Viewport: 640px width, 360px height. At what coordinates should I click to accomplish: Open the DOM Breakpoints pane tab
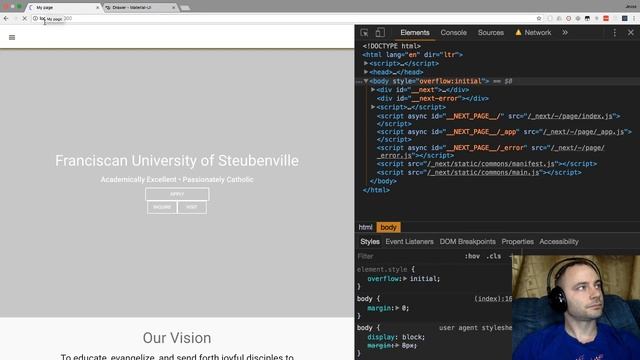point(467,242)
